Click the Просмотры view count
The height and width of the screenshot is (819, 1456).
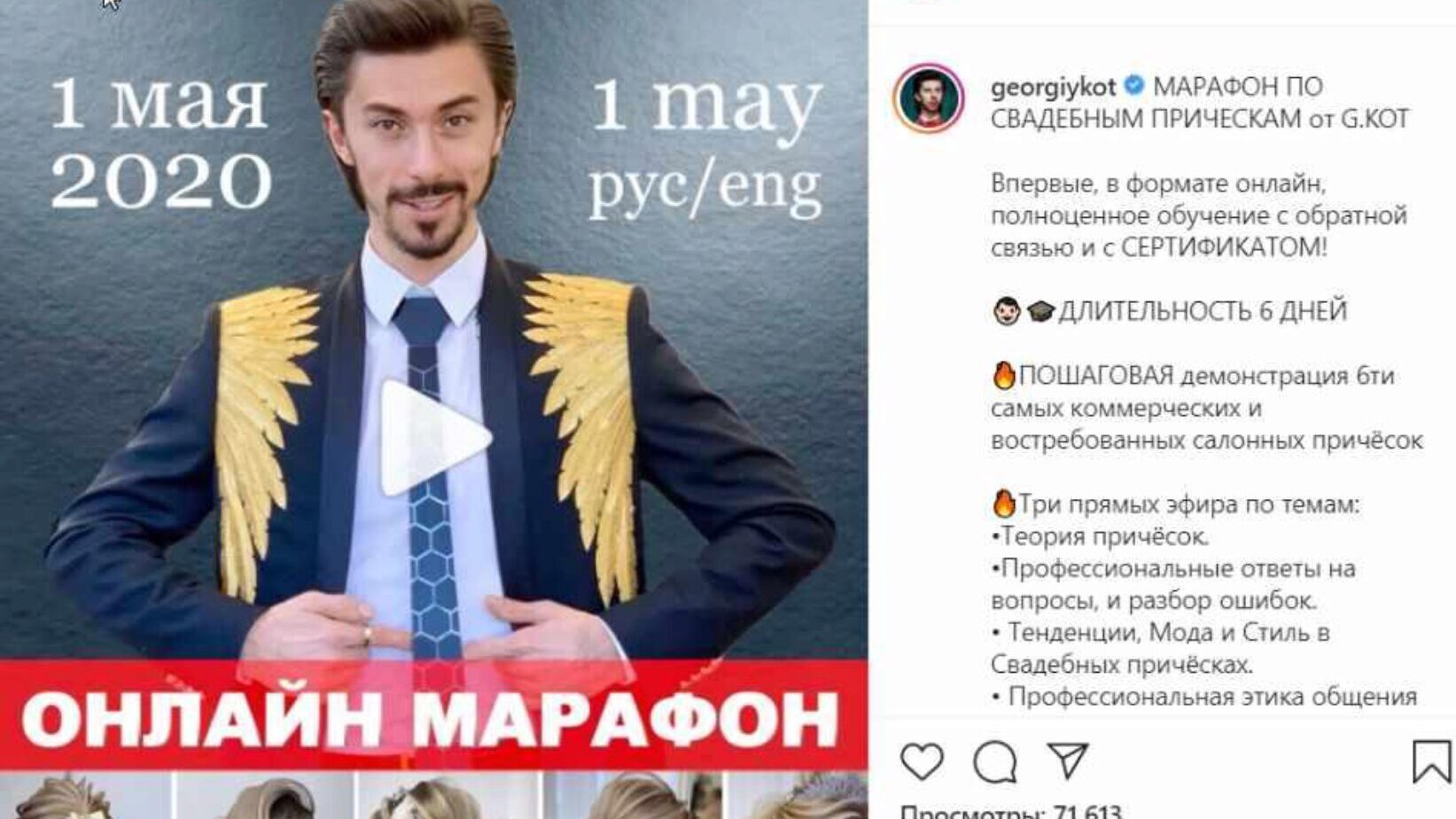point(1010,810)
